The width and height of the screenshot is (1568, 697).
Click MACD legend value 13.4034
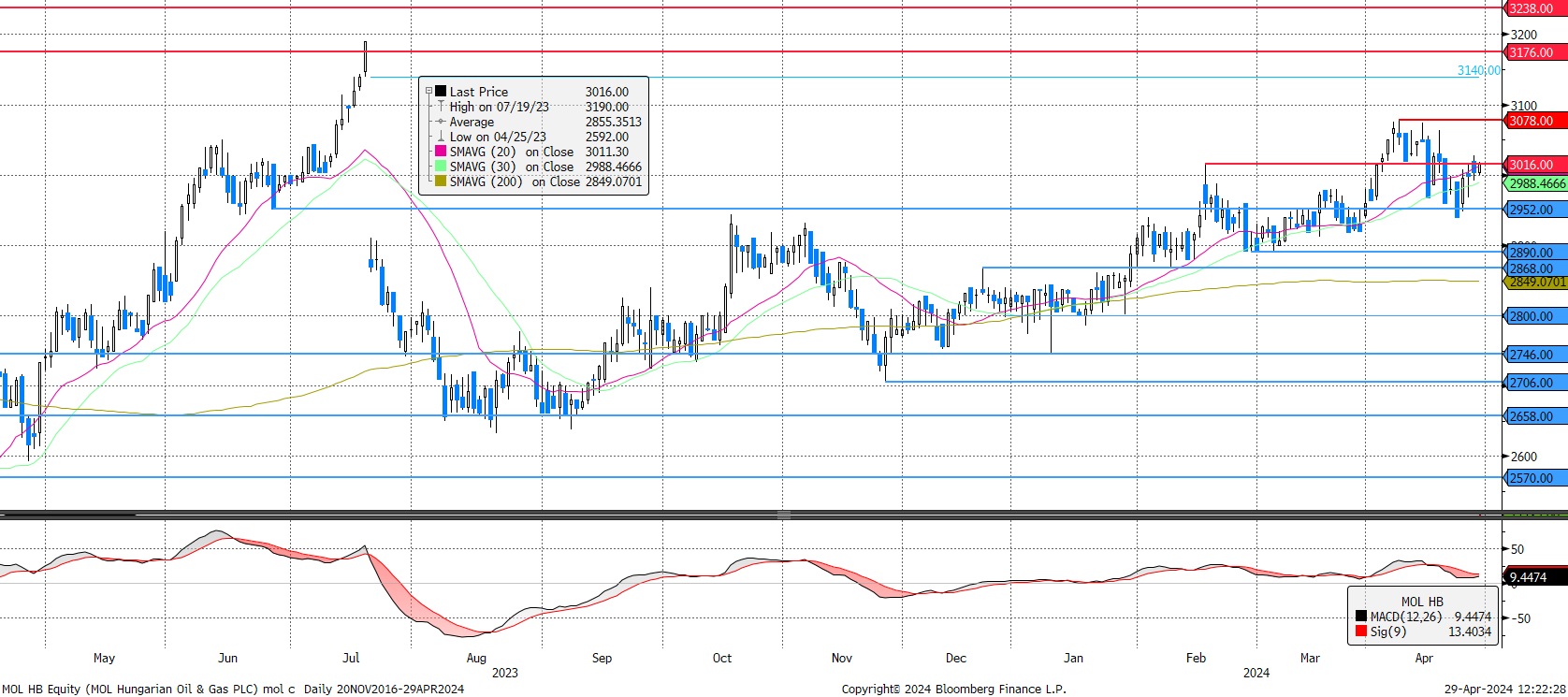[1470, 632]
